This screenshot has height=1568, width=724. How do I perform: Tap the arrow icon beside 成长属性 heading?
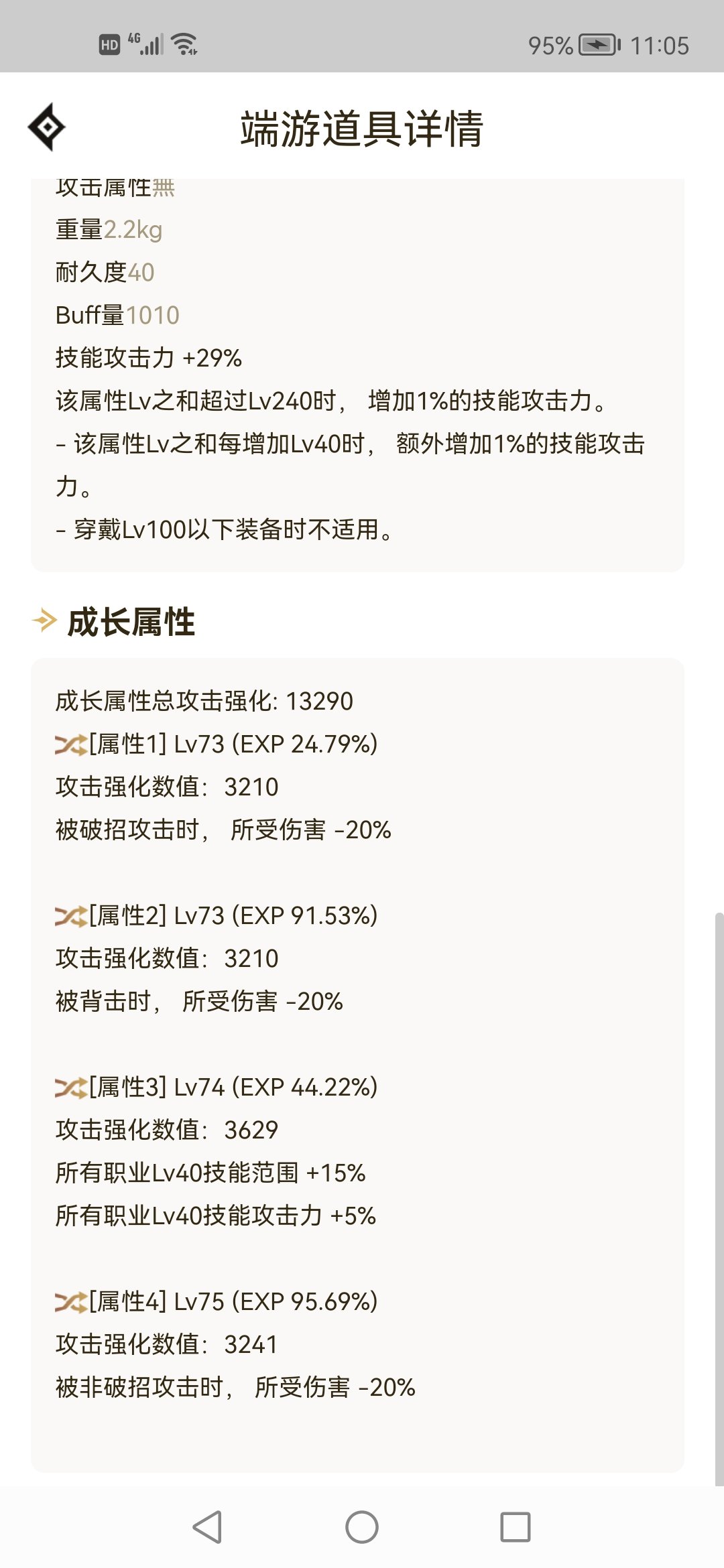[x=44, y=620]
